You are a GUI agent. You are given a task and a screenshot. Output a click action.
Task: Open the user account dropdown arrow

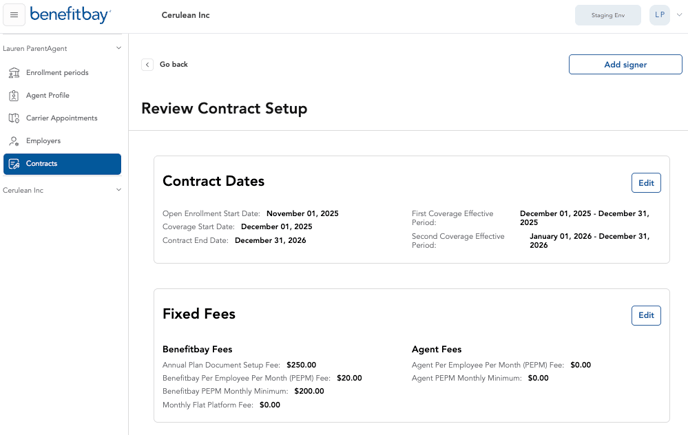(x=680, y=15)
